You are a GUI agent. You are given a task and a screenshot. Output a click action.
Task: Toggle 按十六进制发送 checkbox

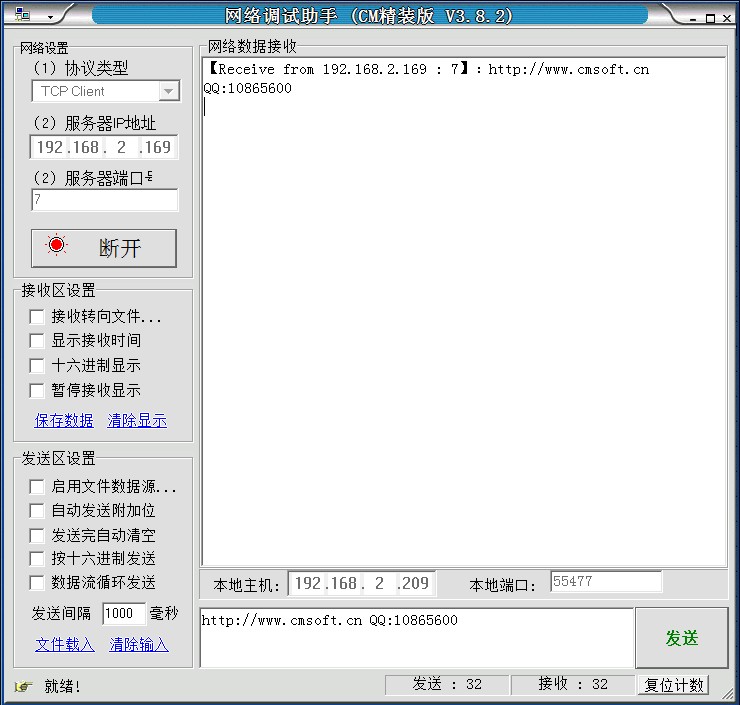tap(37, 559)
